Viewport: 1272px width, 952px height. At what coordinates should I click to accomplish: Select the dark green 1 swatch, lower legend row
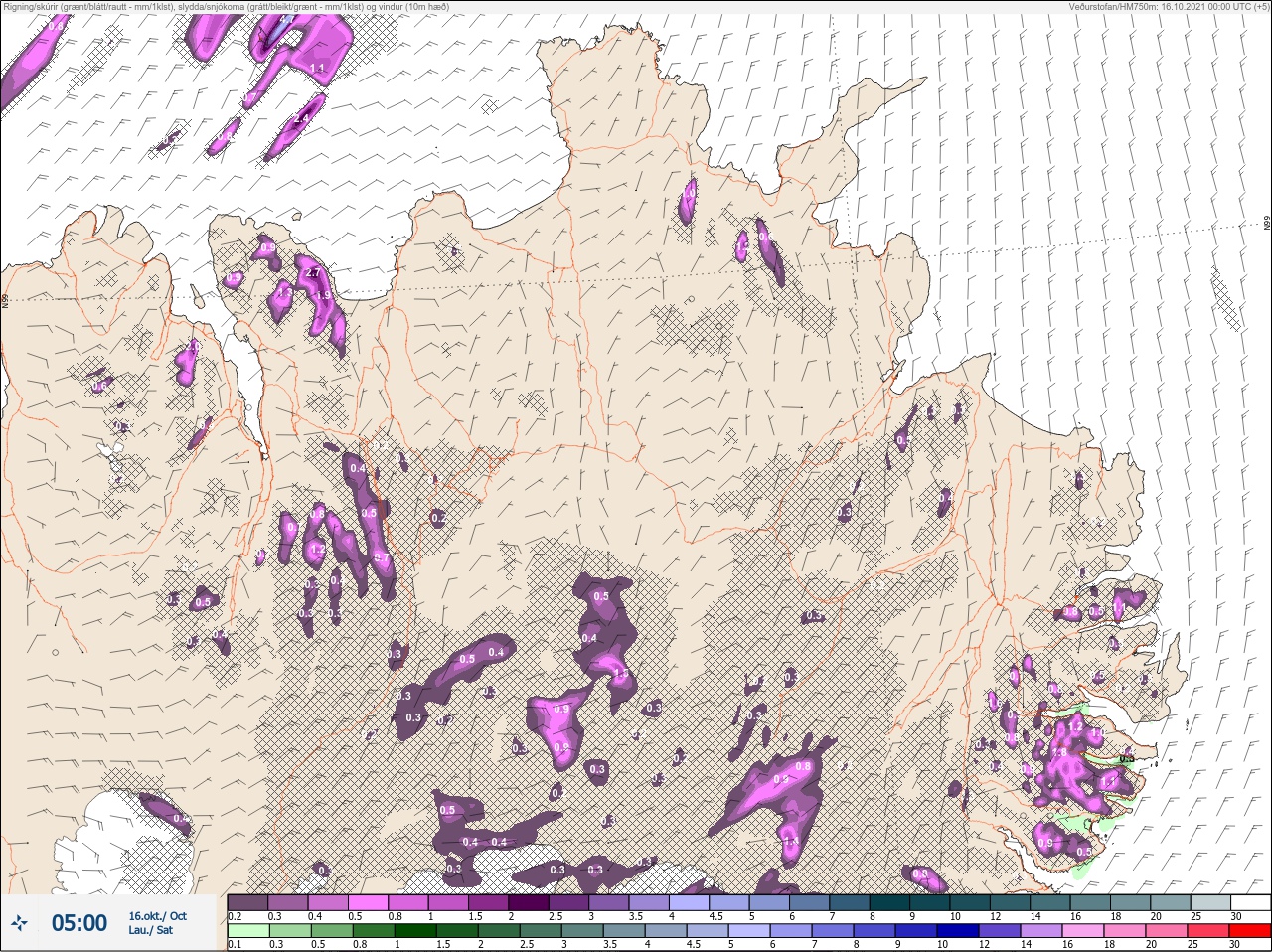[416, 931]
